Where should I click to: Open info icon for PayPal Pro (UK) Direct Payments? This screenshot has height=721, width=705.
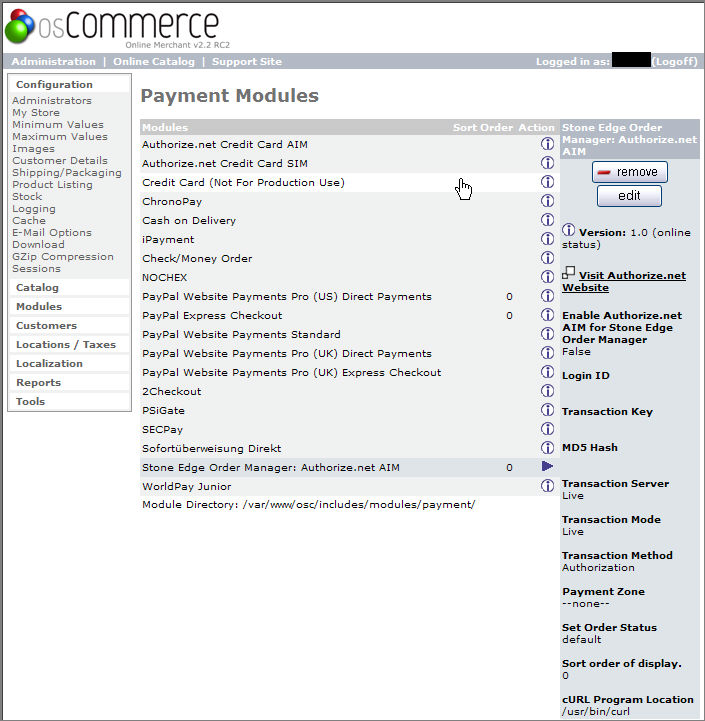547,353
